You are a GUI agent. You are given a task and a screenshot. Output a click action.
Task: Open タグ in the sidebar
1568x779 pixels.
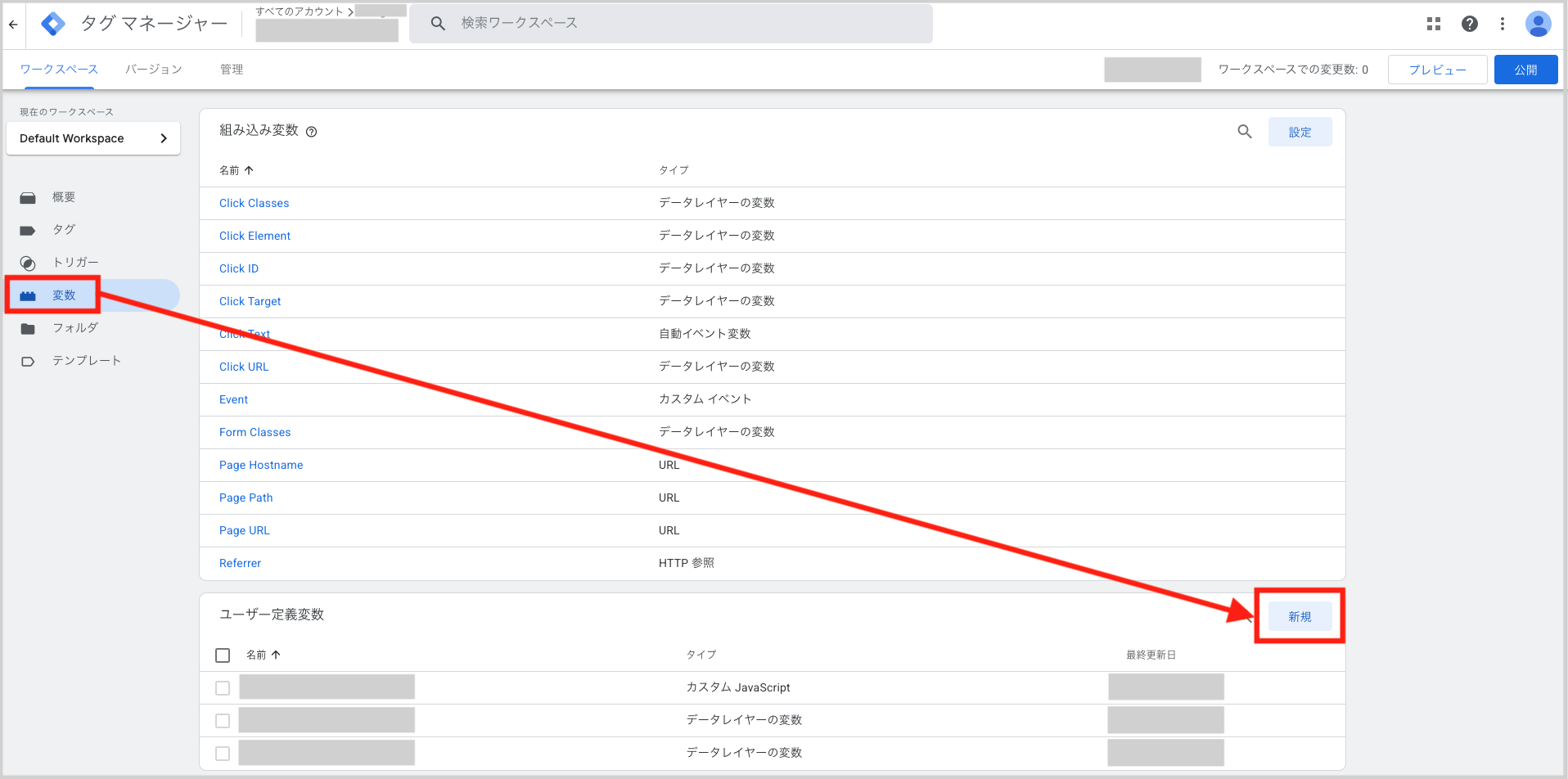click(64, 230)
